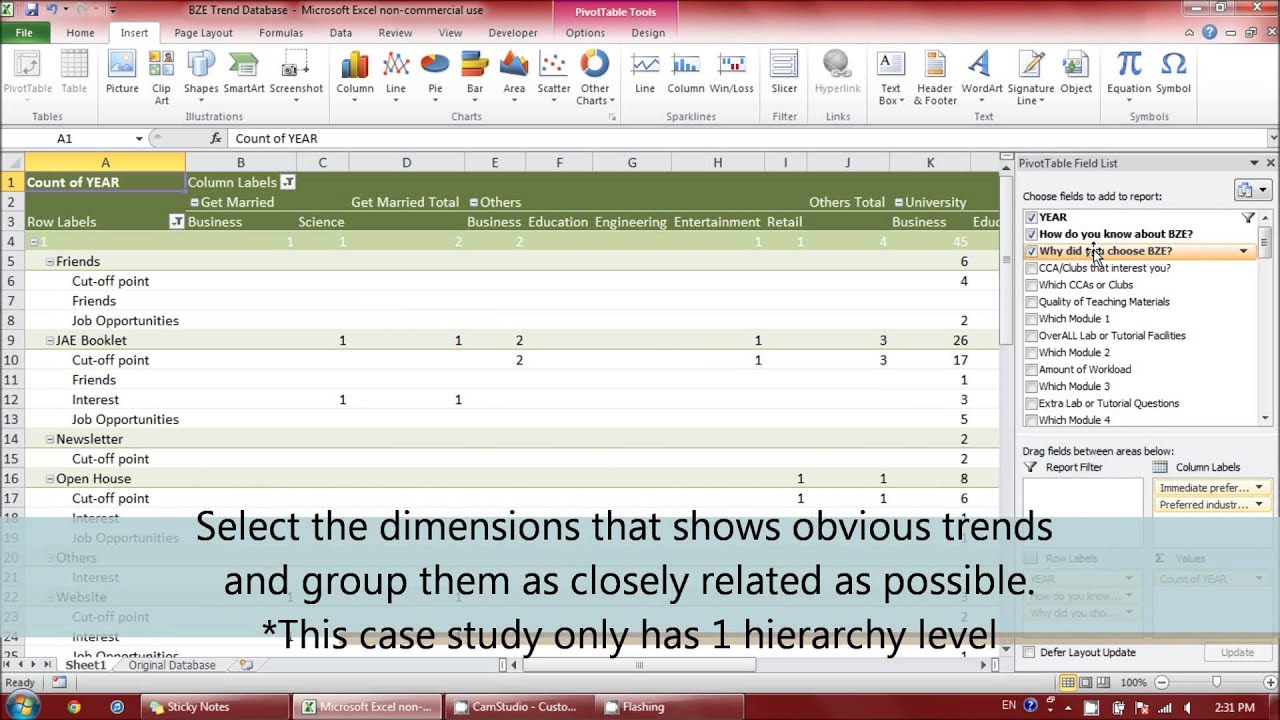
Task: Uncheck the YEAR field
Action: tap(1031, 217)
